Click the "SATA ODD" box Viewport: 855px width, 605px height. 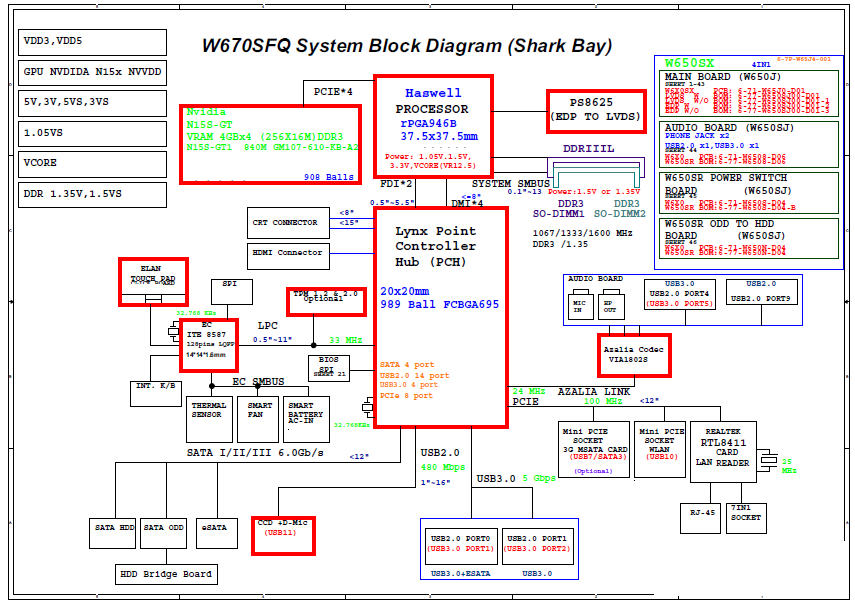[x=164, y=533]
